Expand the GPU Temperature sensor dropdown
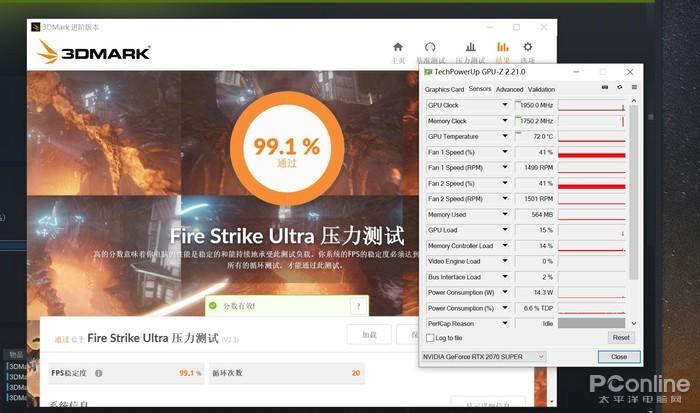700x413 pixels. coord(505,136)
